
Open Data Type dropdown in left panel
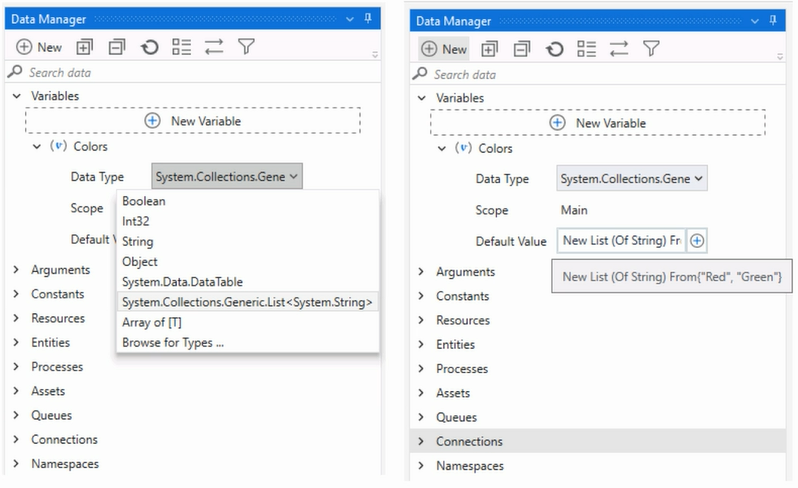click(227, 177)
